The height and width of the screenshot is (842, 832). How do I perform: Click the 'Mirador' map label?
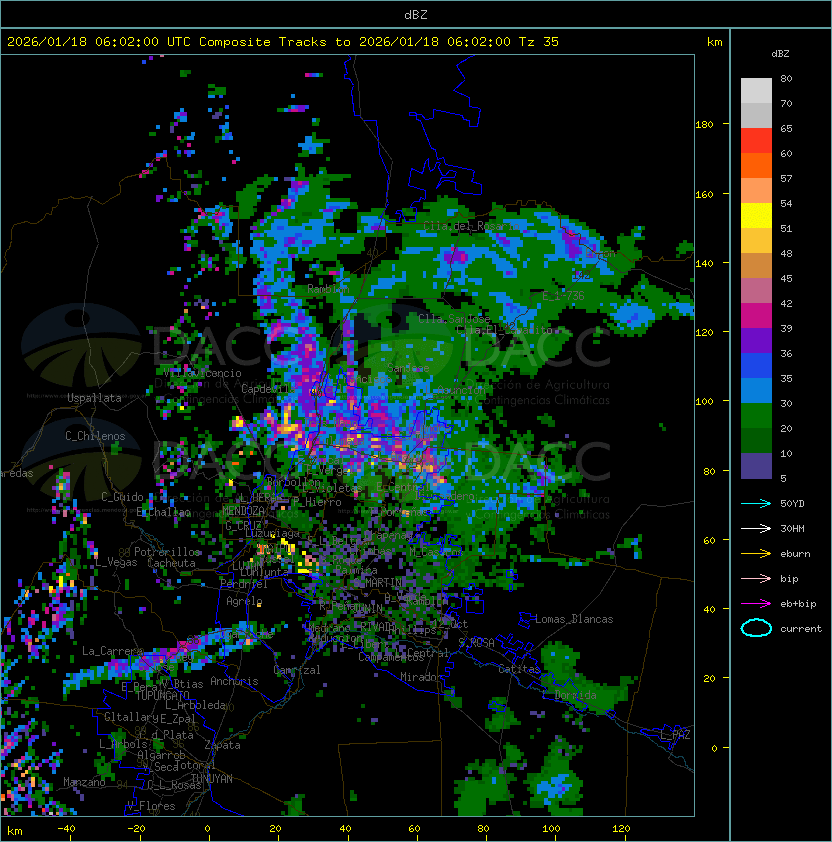(422, 677)
